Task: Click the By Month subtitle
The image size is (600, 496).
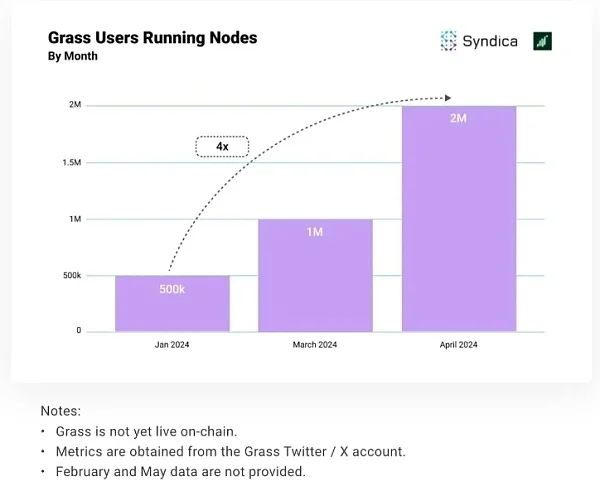Action: point(73,57)
